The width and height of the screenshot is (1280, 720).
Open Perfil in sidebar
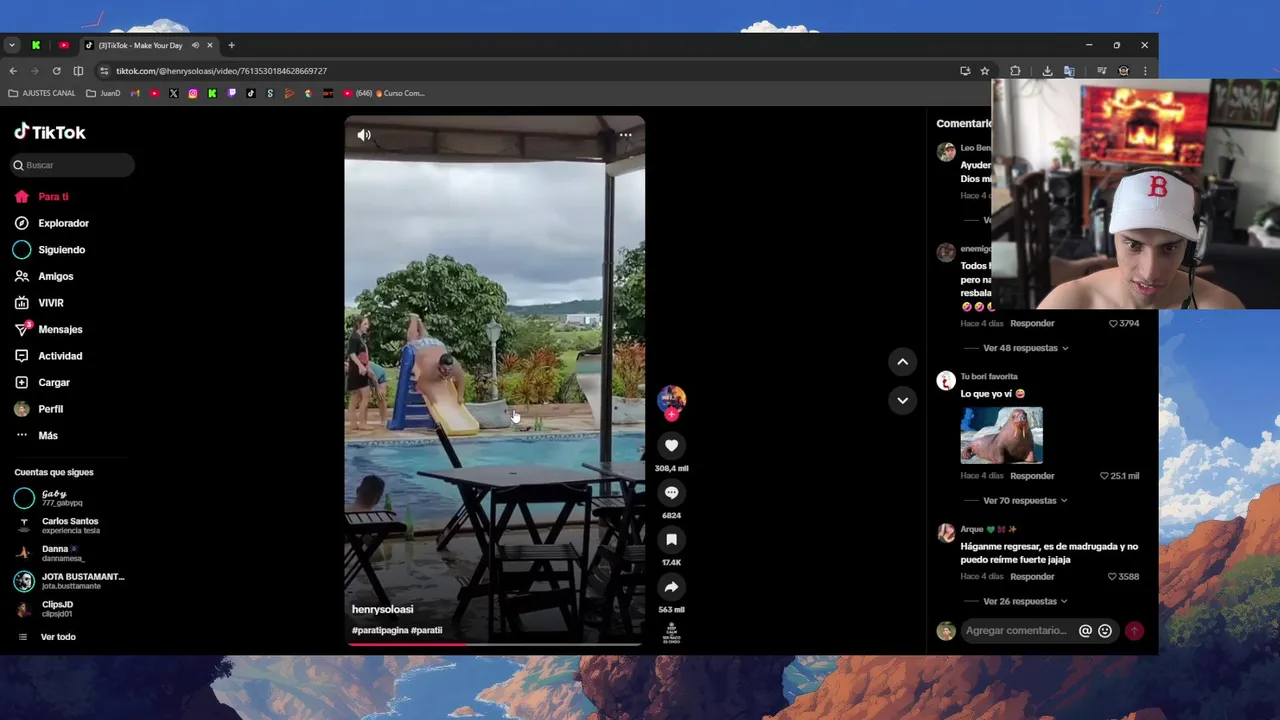click(x=39, y=409)
